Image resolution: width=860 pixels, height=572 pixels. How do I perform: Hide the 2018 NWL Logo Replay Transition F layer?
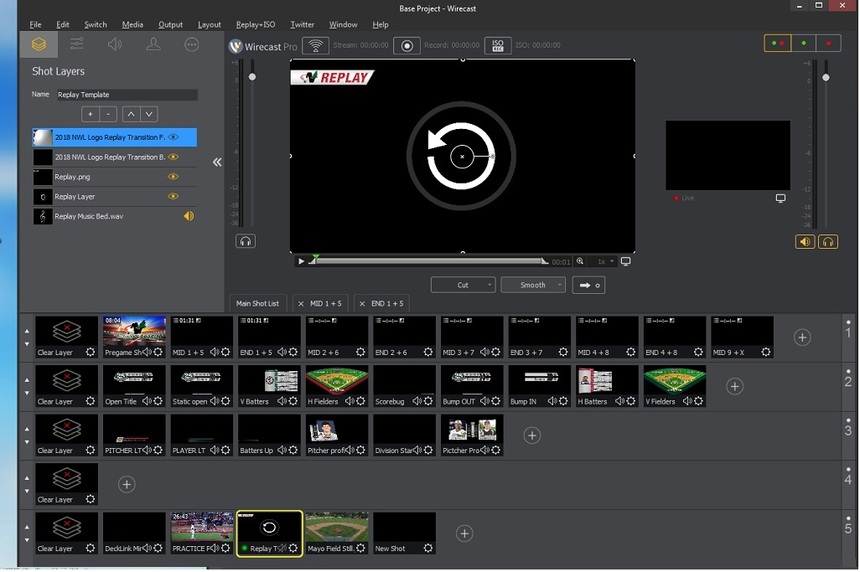coord(173,137)
